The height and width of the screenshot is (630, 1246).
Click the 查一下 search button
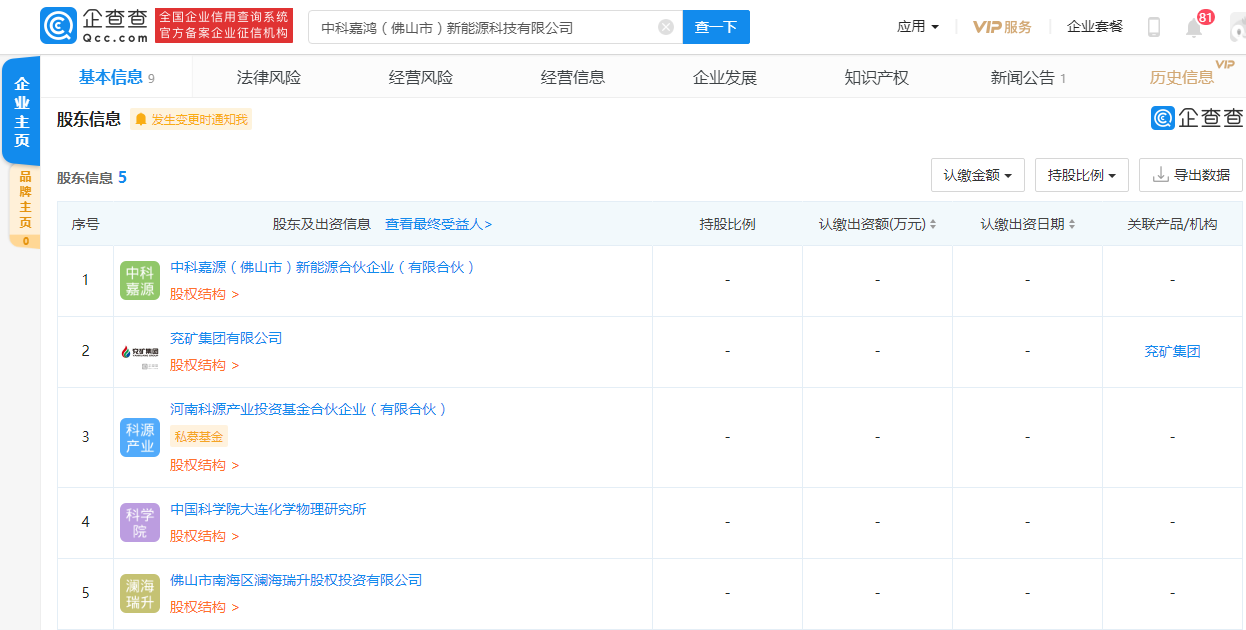pos(716,28)
